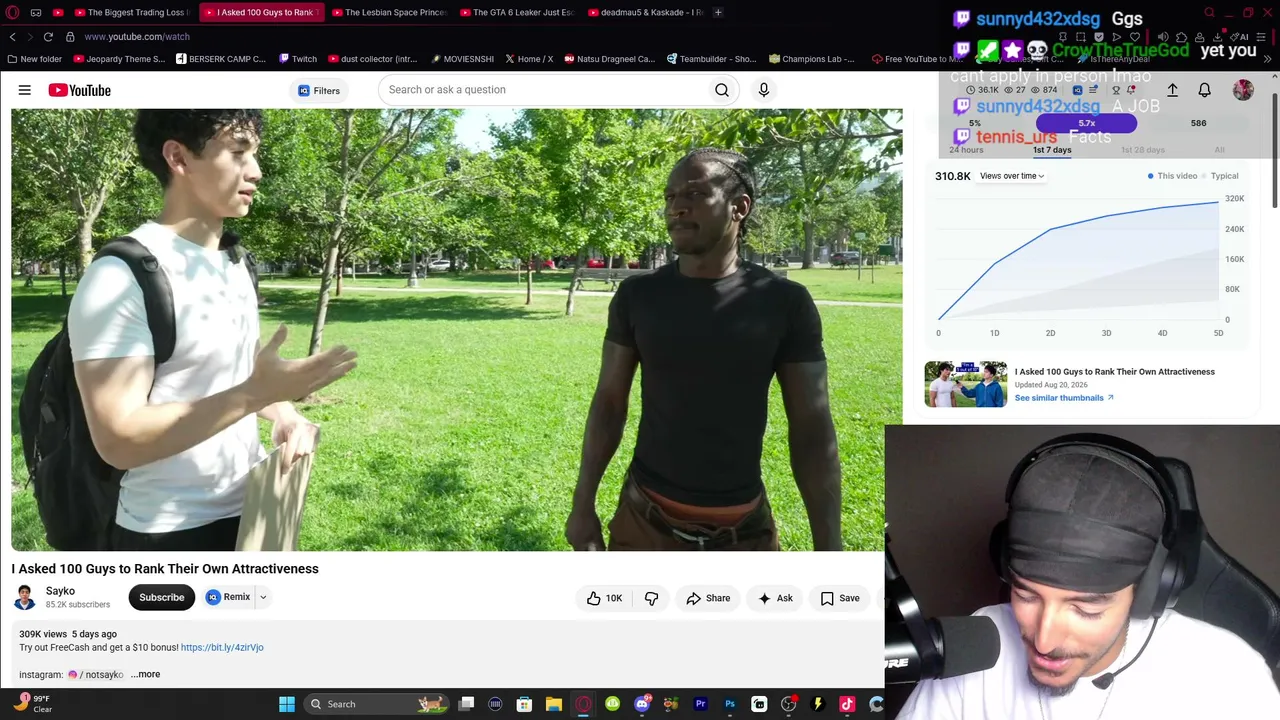Open the dust collector bookmark
The image size is (1280, 720).
click(x=373, y=59)
